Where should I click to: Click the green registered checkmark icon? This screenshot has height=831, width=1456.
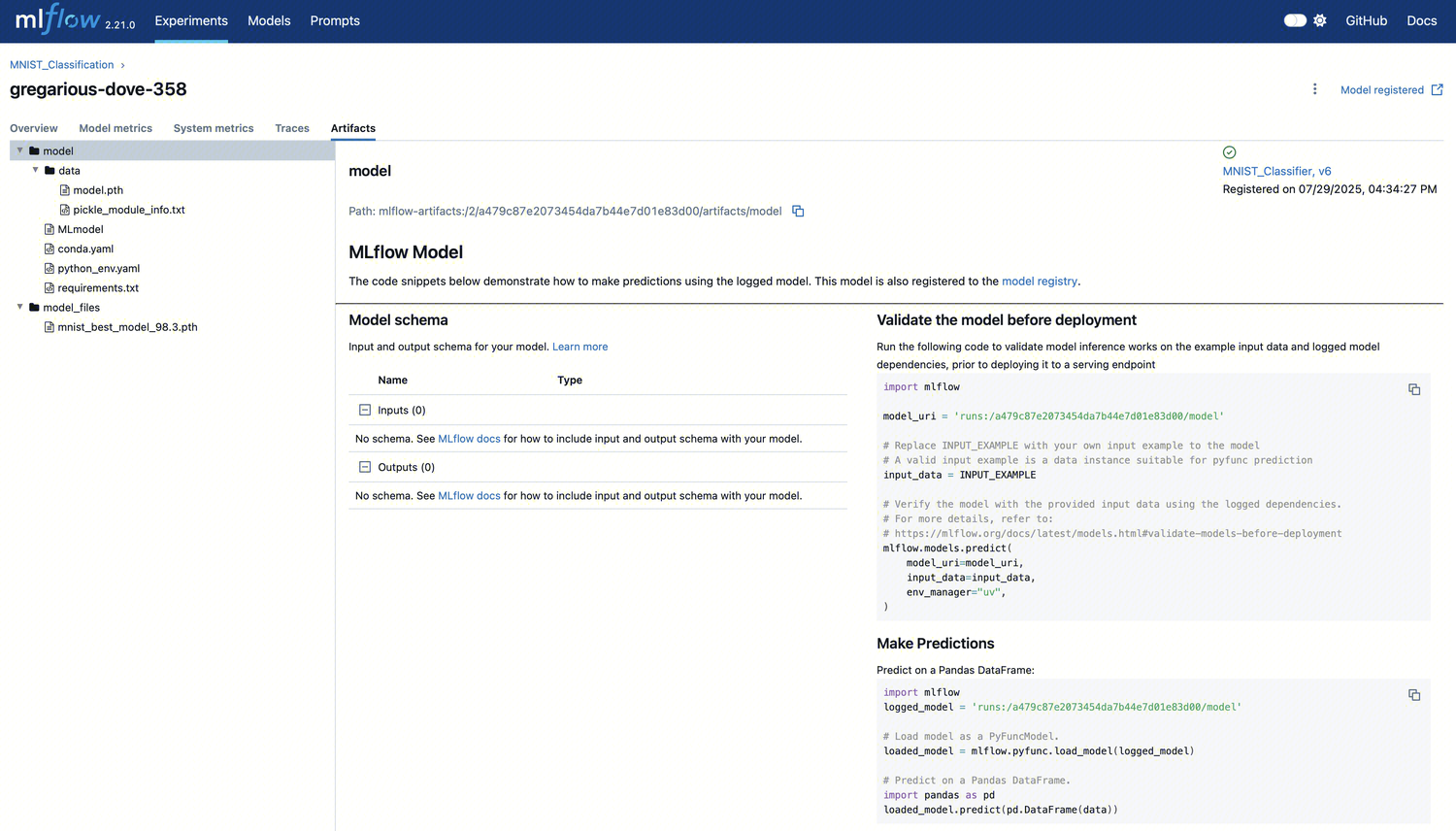coord(1229,152)
